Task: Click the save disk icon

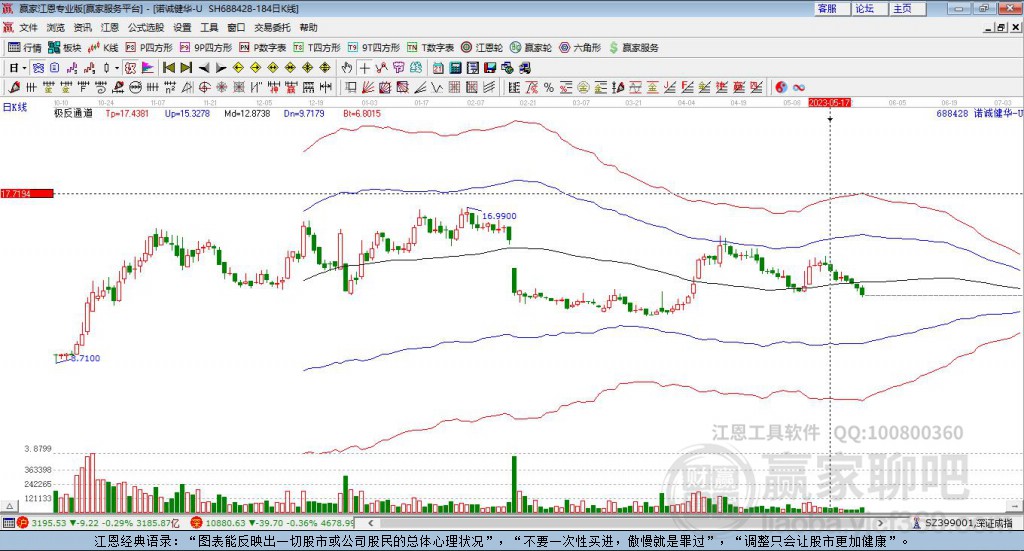Action: [490, 68]
